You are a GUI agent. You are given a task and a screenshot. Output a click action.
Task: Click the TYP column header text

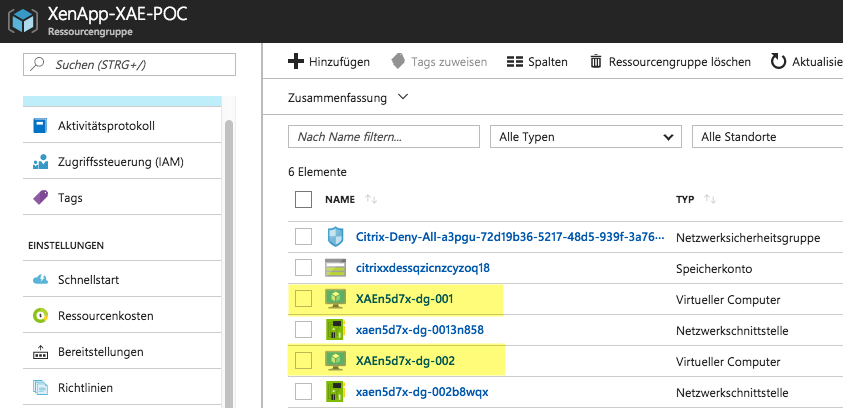[x=685, y=199]
